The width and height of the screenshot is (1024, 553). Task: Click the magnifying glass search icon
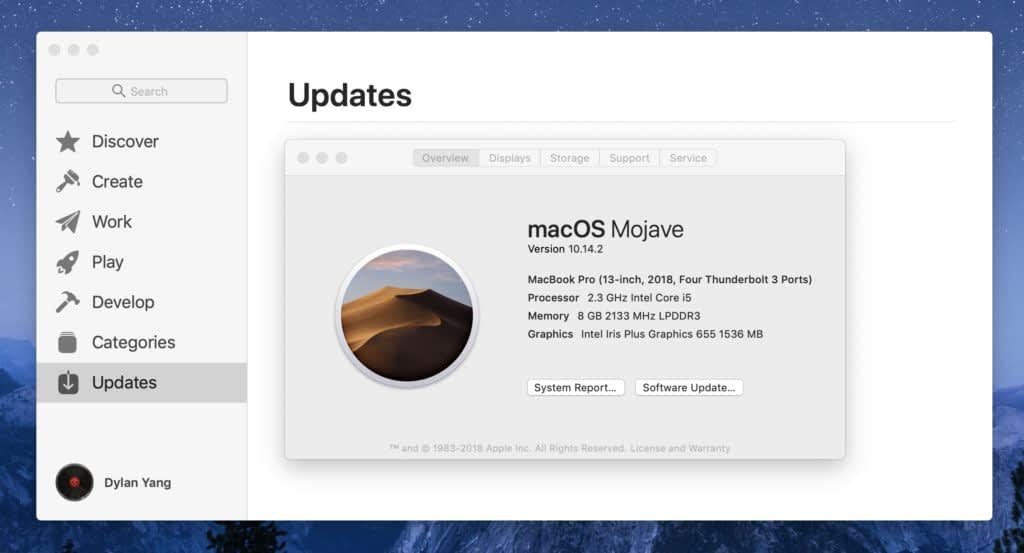point(118,91)
